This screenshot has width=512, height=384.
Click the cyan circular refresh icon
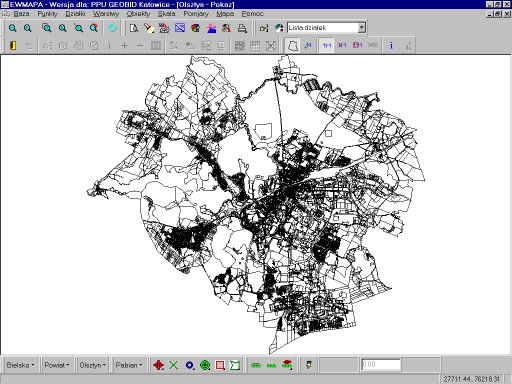(x=113, y=28)
